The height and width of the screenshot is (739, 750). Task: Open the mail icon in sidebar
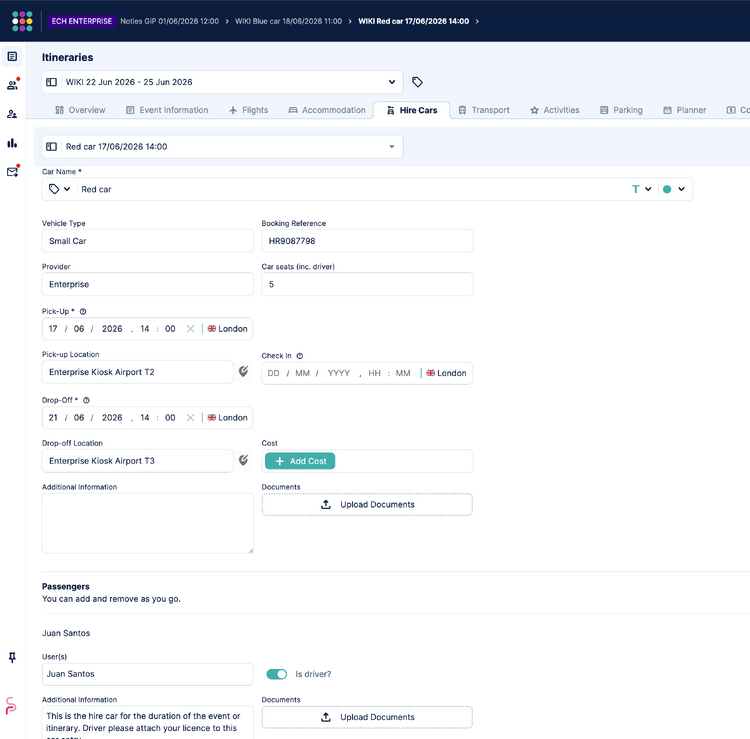[x=12, y=172]
